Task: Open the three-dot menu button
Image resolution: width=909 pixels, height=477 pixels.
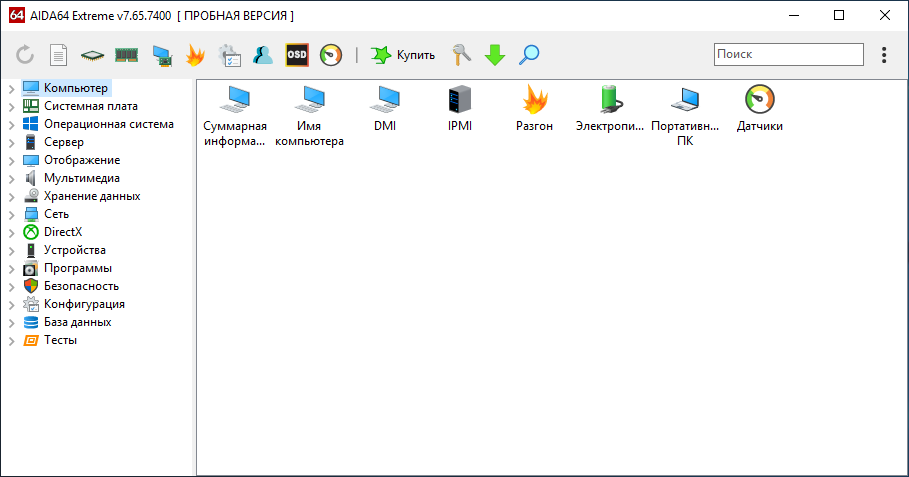Action: [x=884, y=55]
